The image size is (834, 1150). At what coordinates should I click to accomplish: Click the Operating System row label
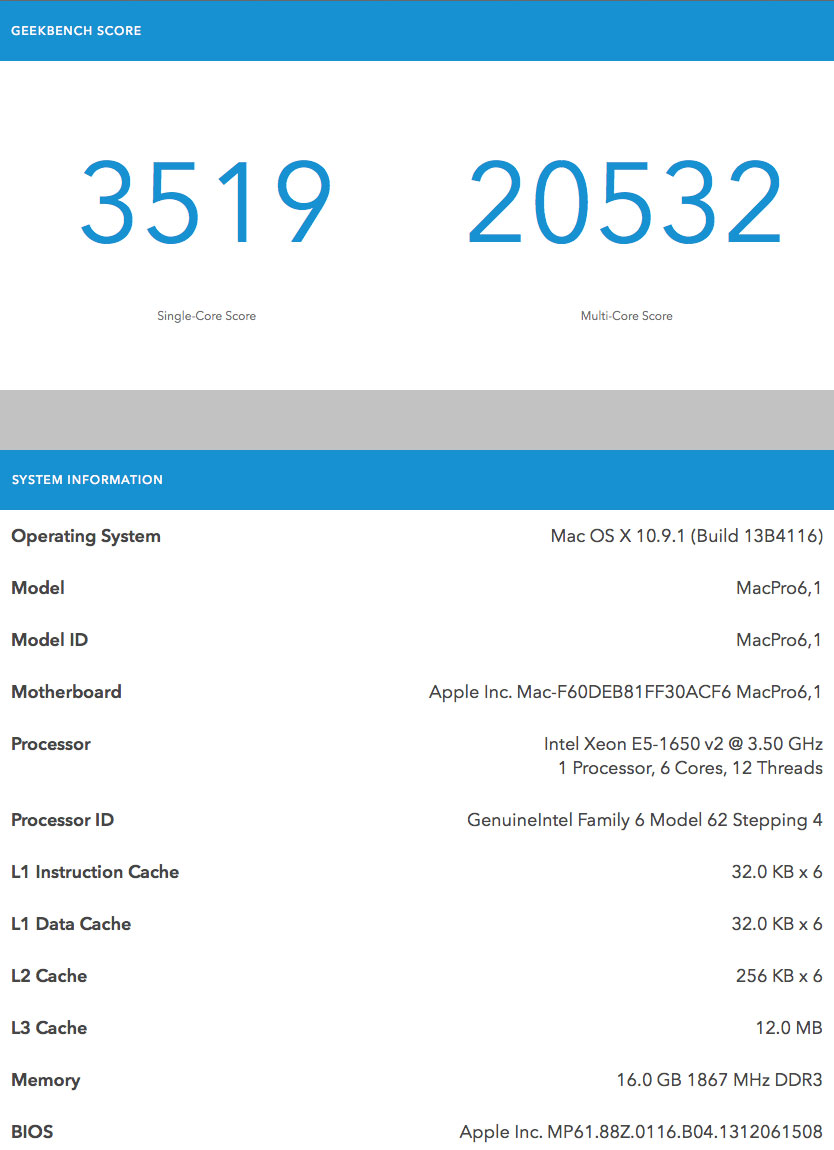click(86, 536)
